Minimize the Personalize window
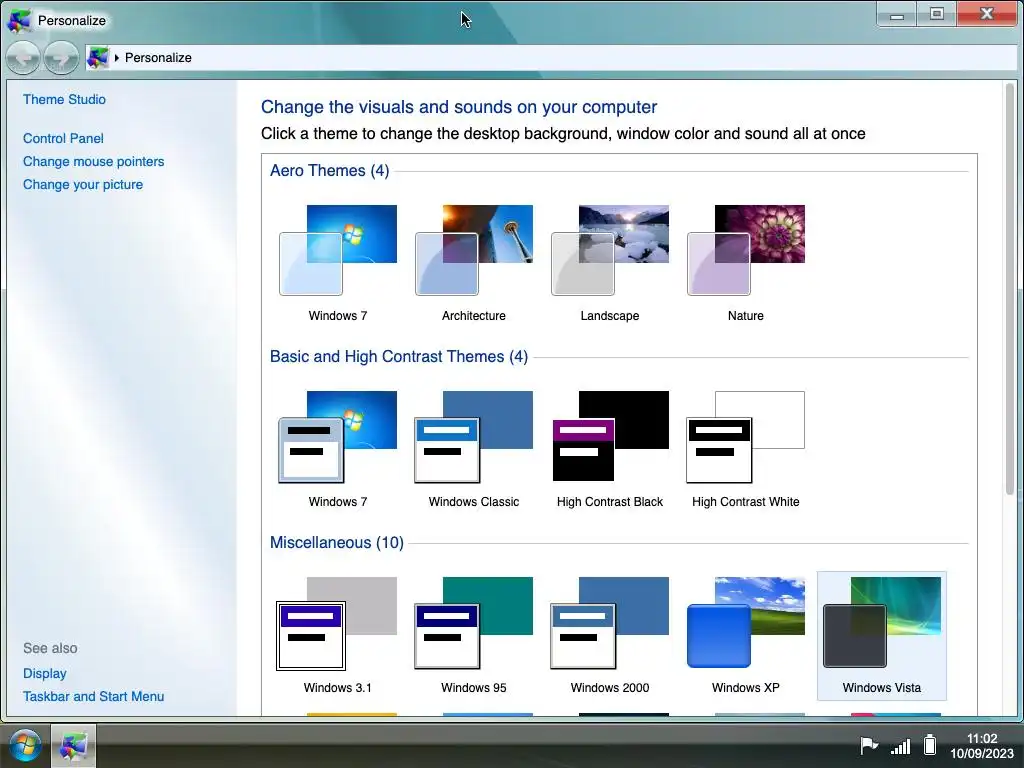The height and width of the screenshot is (768, 1024). [x=897, y=14]
